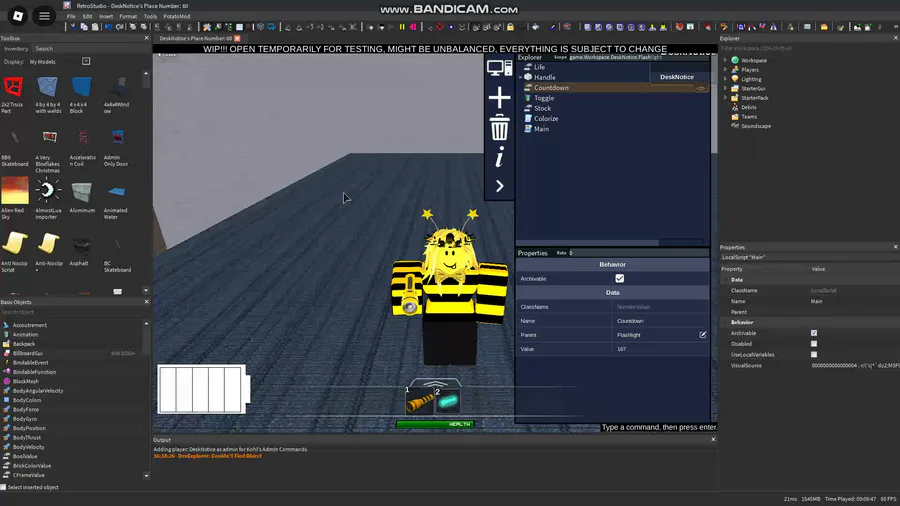Toggle Archivable checkbox in in-game Properties

click(x=619, y=278)
